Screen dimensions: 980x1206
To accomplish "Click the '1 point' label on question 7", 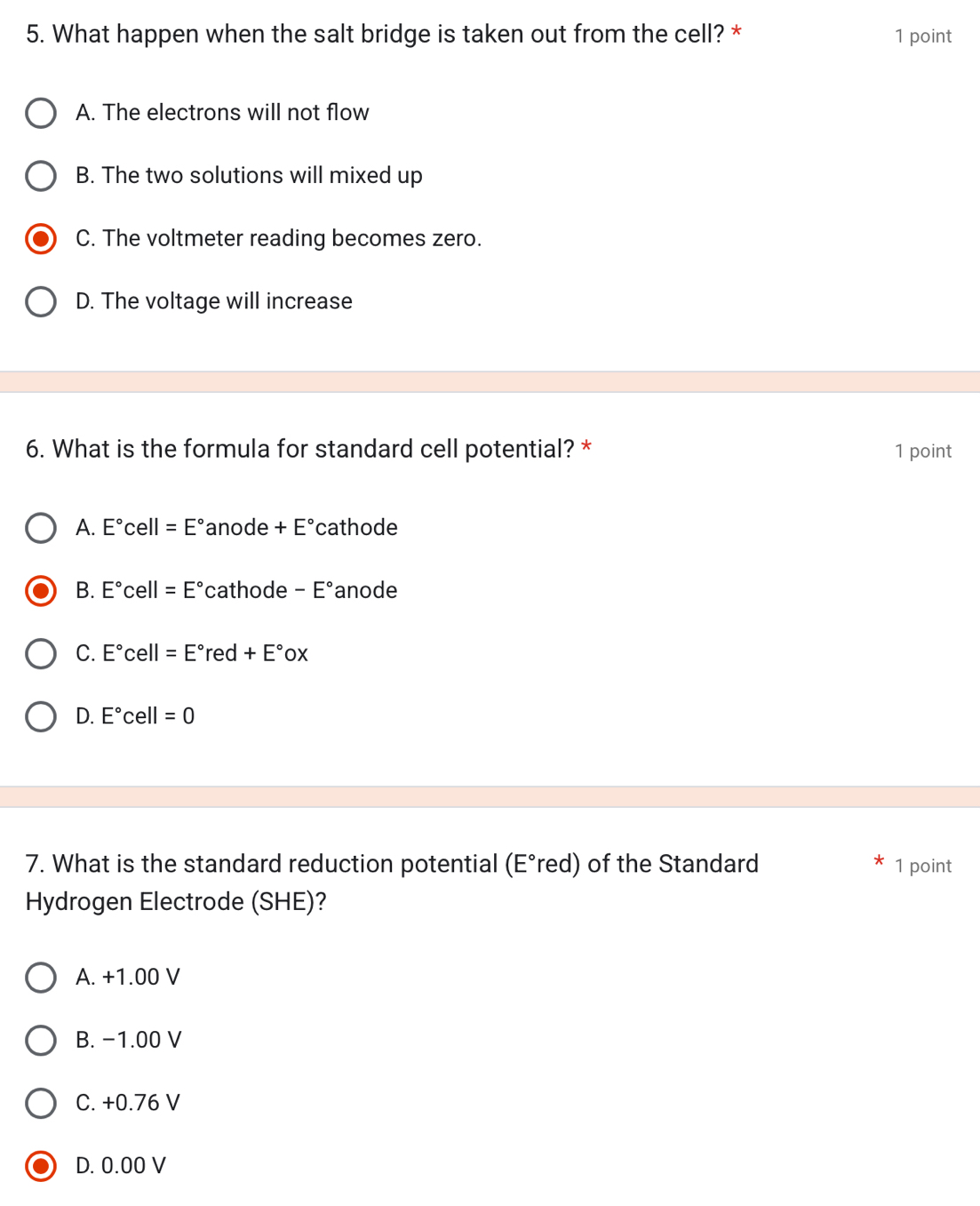I will [x=922, y=867].
